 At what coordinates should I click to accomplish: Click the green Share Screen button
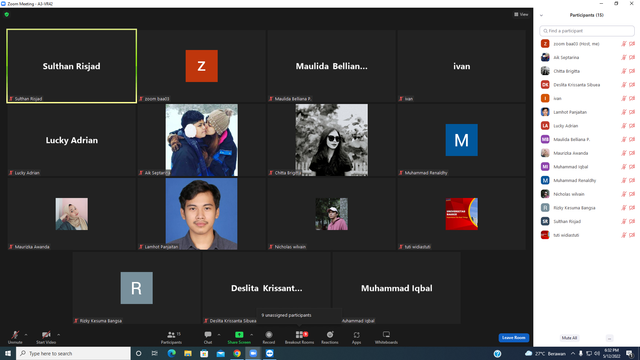239,337
